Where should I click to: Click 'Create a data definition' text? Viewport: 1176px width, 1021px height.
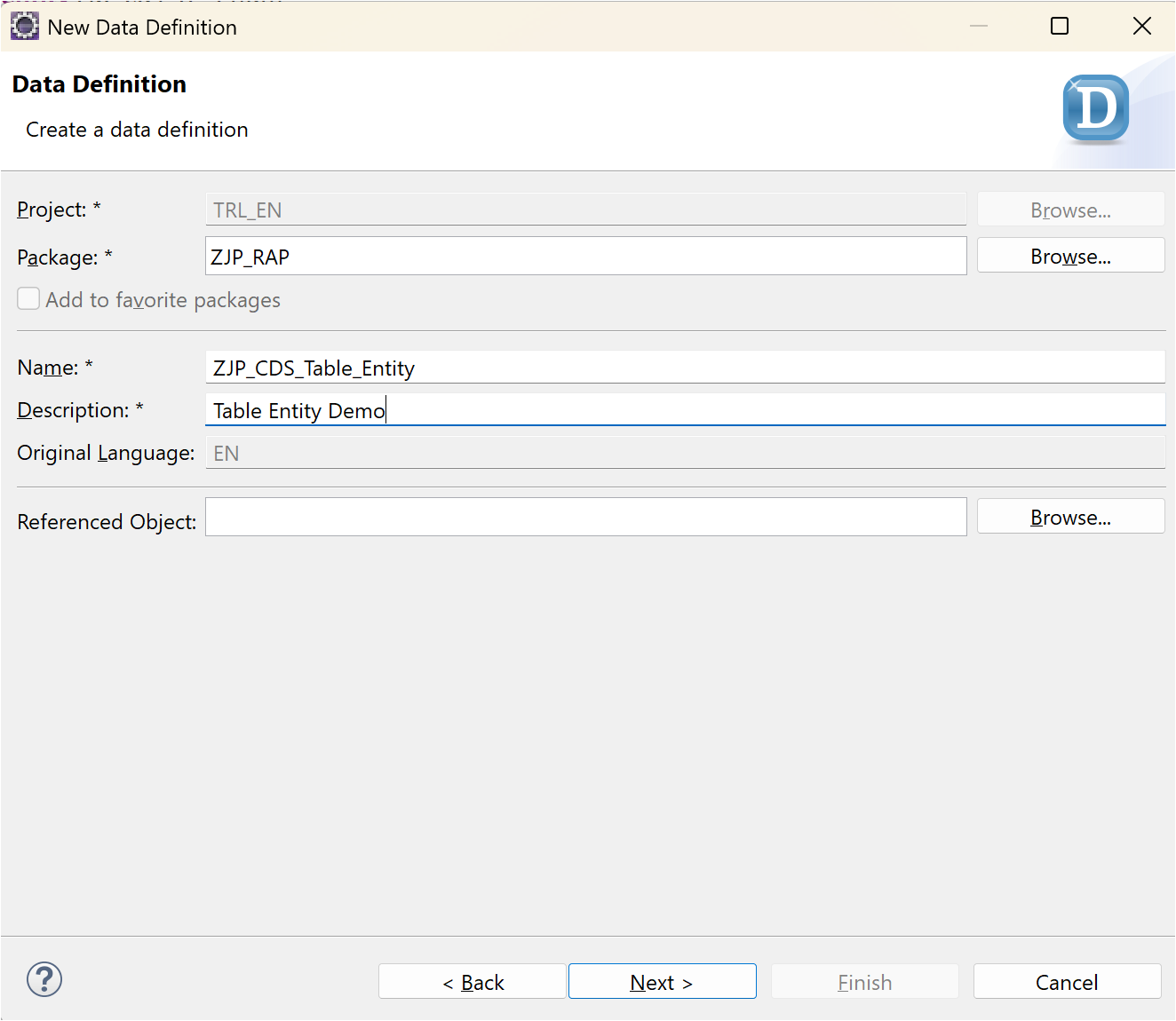coord(137,130)
